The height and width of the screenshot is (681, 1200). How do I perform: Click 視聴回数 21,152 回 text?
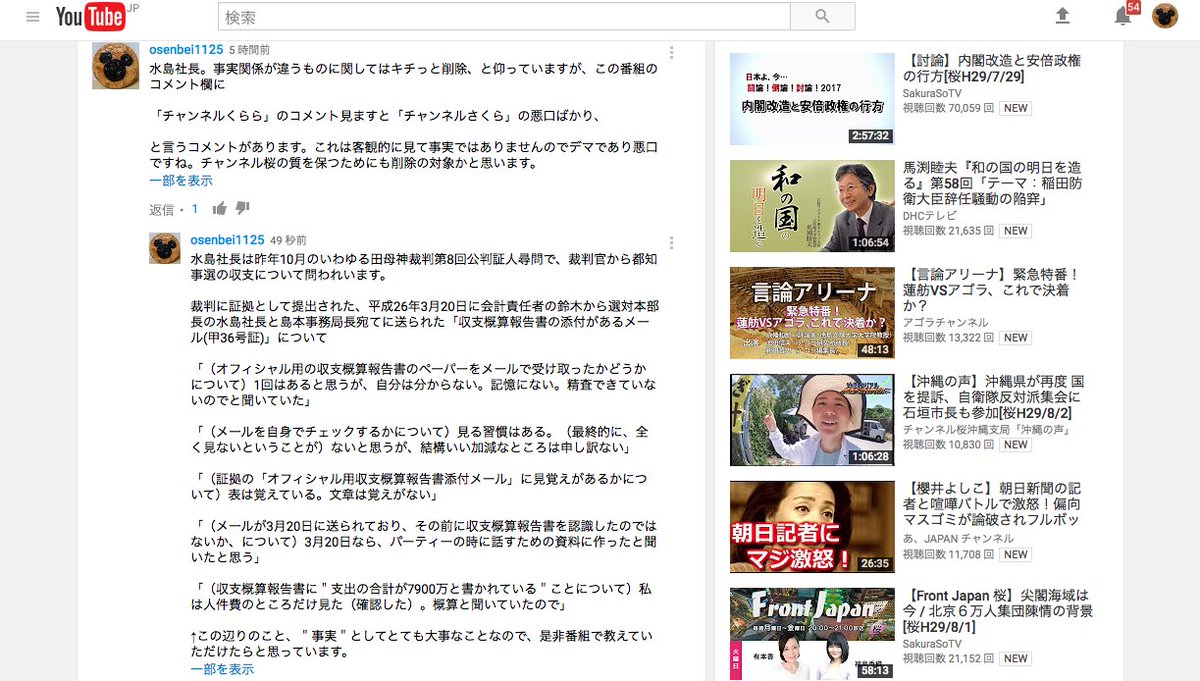pos(948,658)
